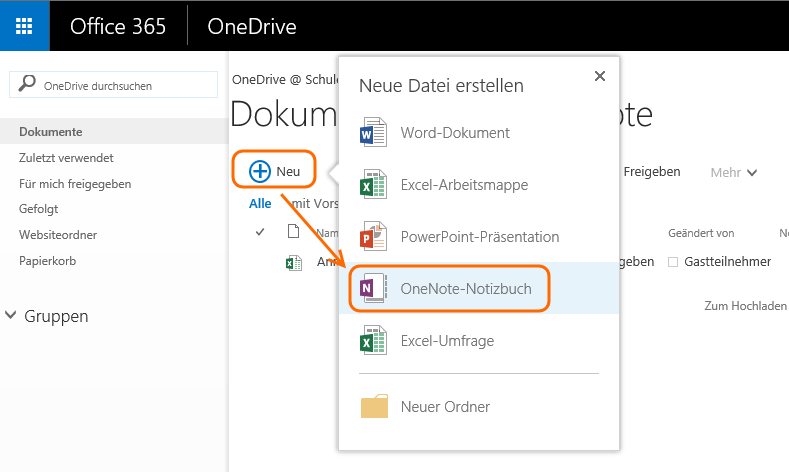Click the Word-Dokument icon
Image resolution: width=789 pixels, height=472 pixels.
tap(372, 133)
